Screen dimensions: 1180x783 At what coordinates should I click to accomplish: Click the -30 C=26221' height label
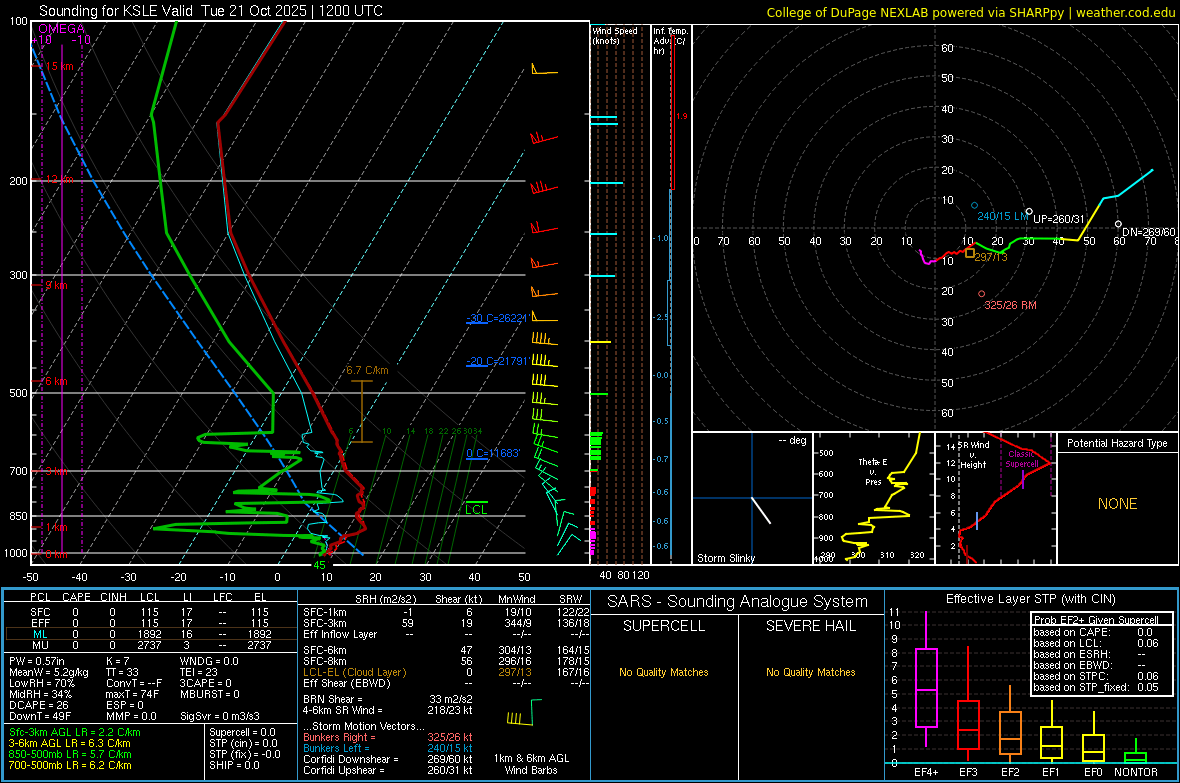pos(497,318)
